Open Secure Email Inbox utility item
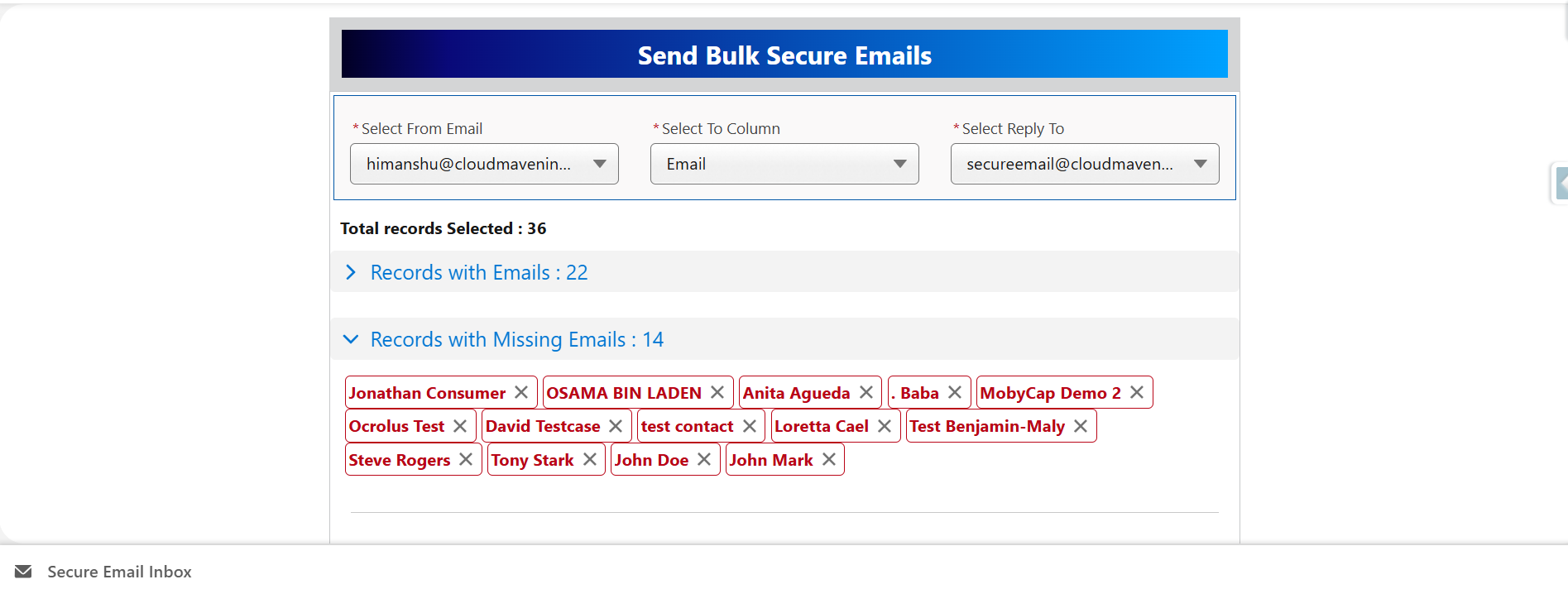1568x589 pixels. 103,572
